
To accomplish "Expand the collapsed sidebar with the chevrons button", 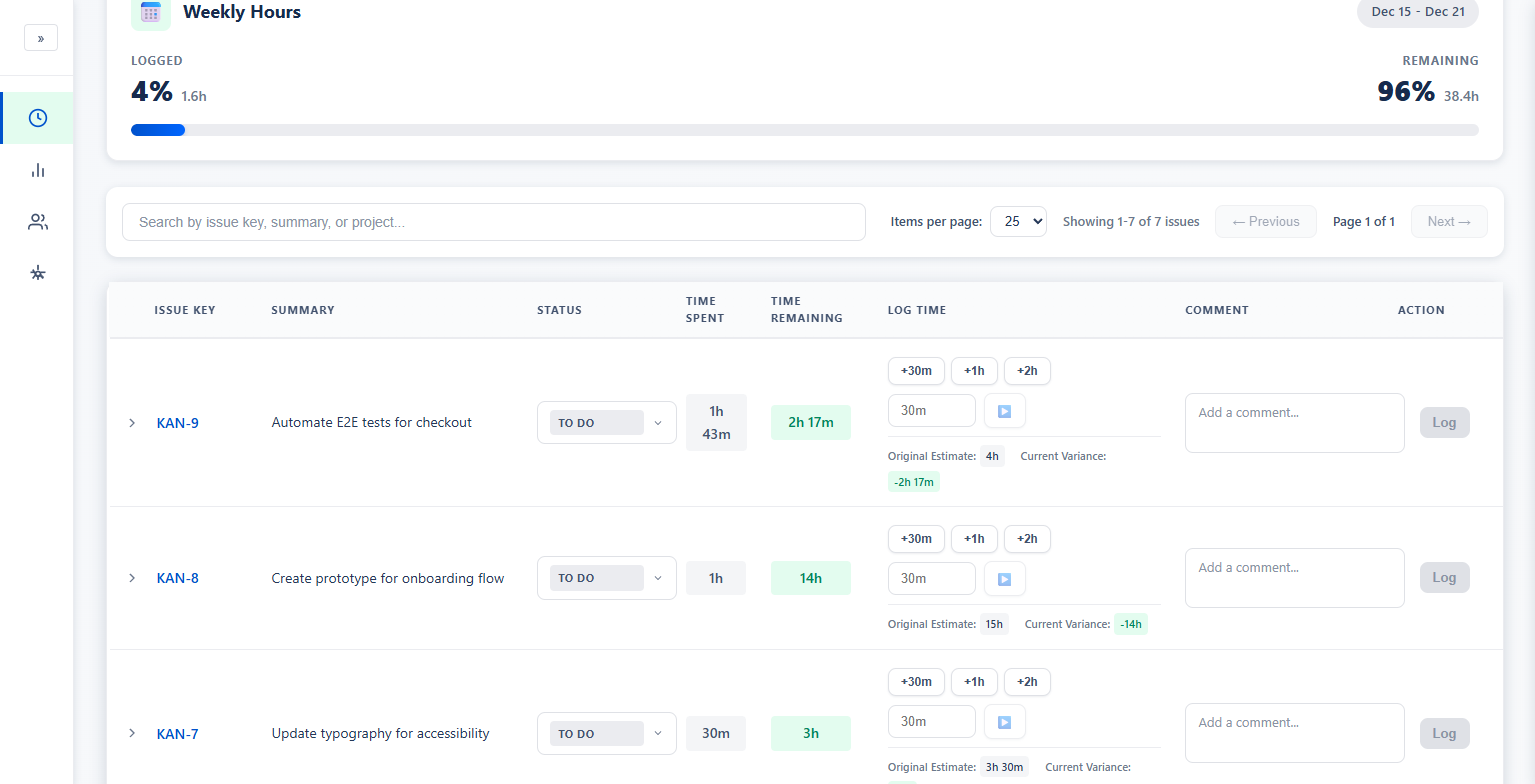I will (x=41, y=37).
